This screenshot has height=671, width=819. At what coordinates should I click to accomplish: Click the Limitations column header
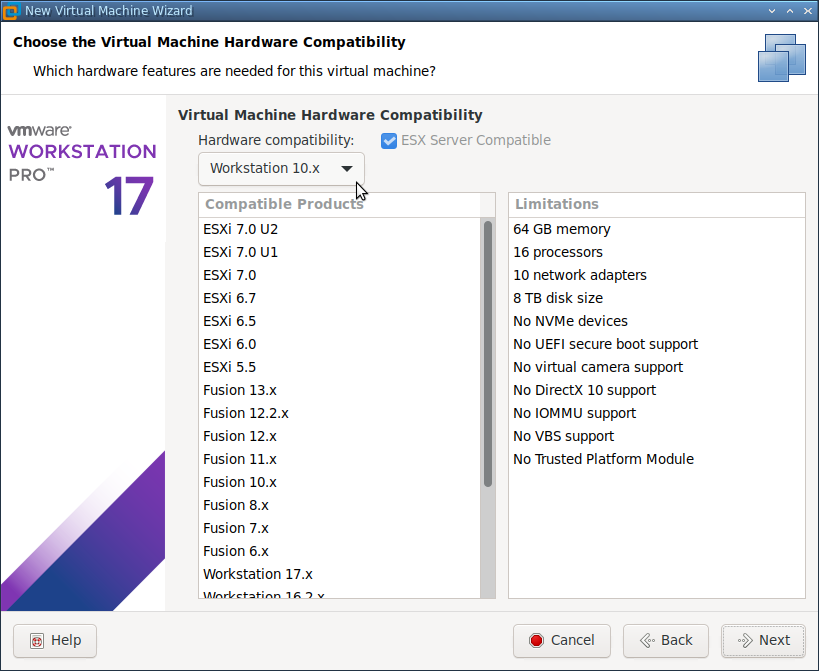657,204
